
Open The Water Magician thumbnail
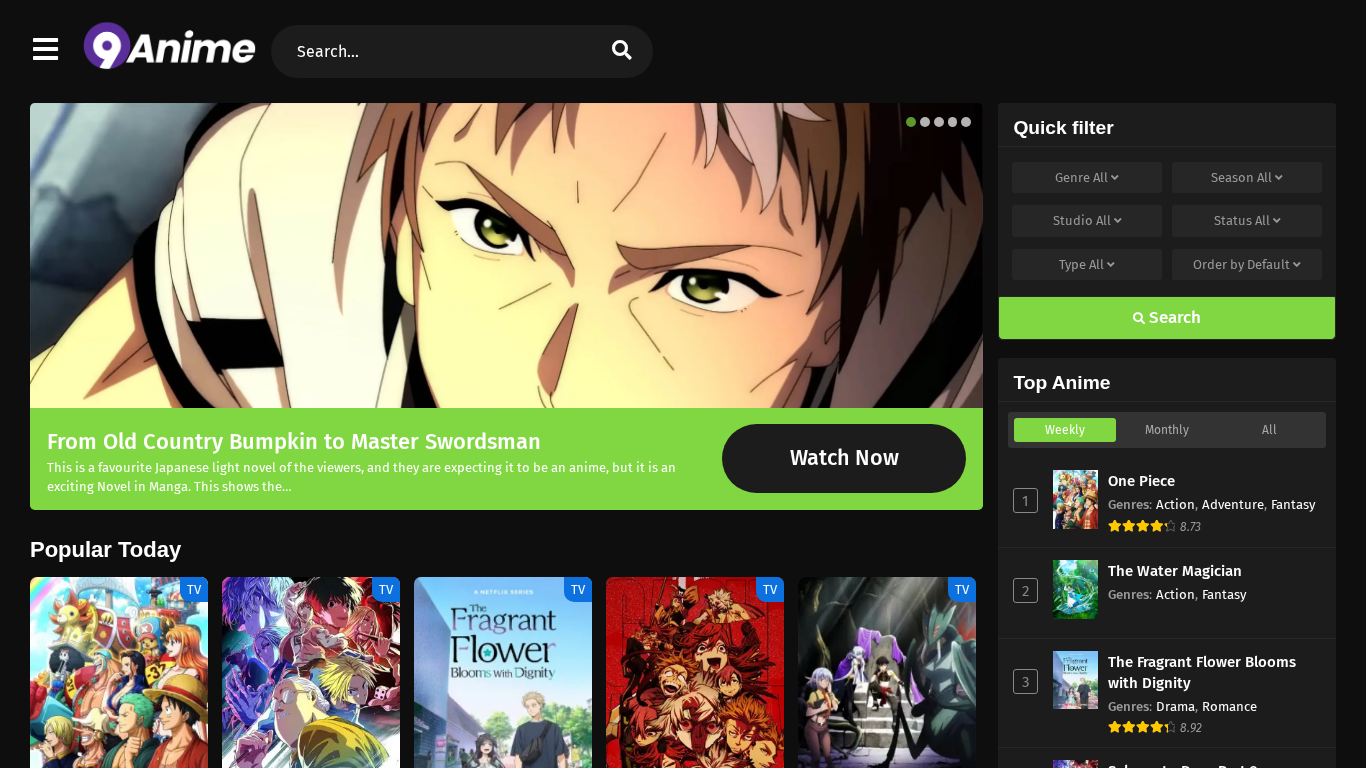tap(1075, 589)
